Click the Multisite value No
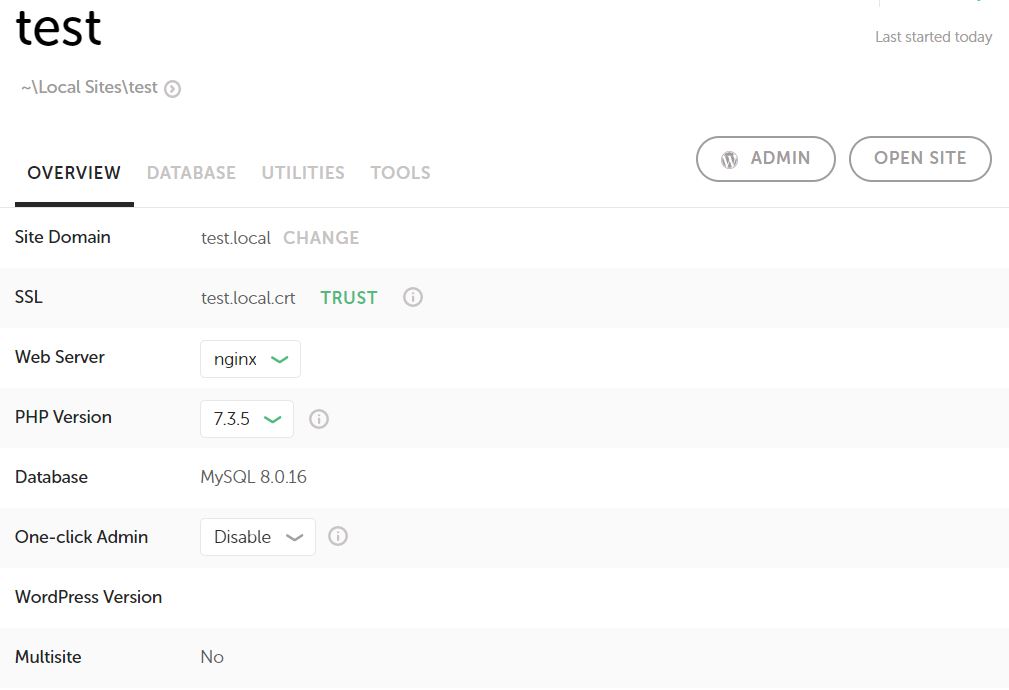This screenshot has width=1009, height=690. click(212, 657)
